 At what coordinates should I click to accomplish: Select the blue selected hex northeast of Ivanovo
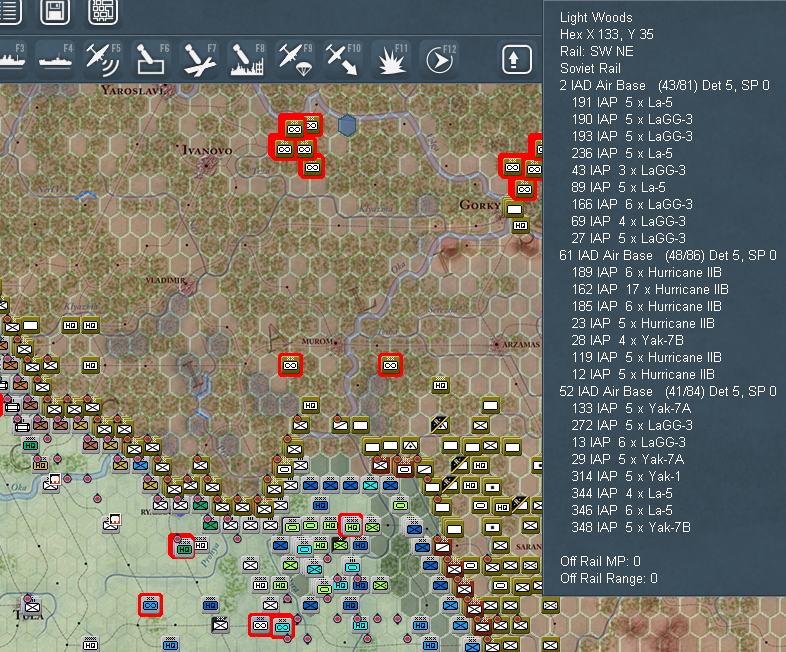(347, 125)
